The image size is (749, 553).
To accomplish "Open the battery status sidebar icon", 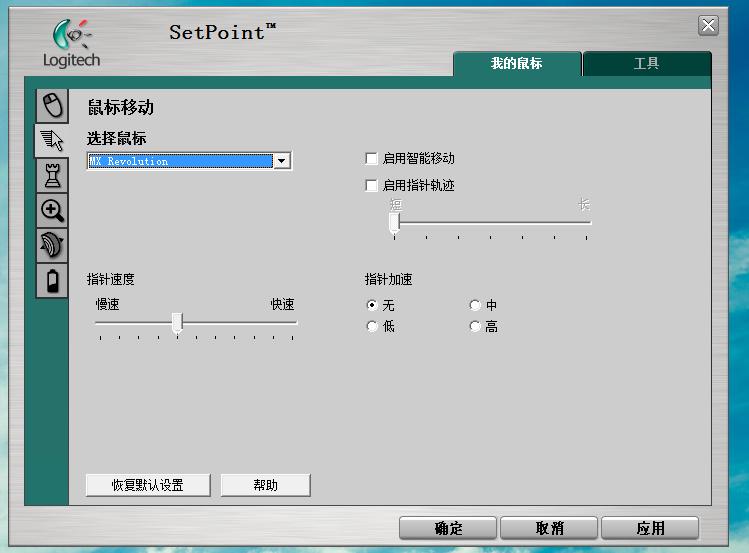I will point(52,280).
